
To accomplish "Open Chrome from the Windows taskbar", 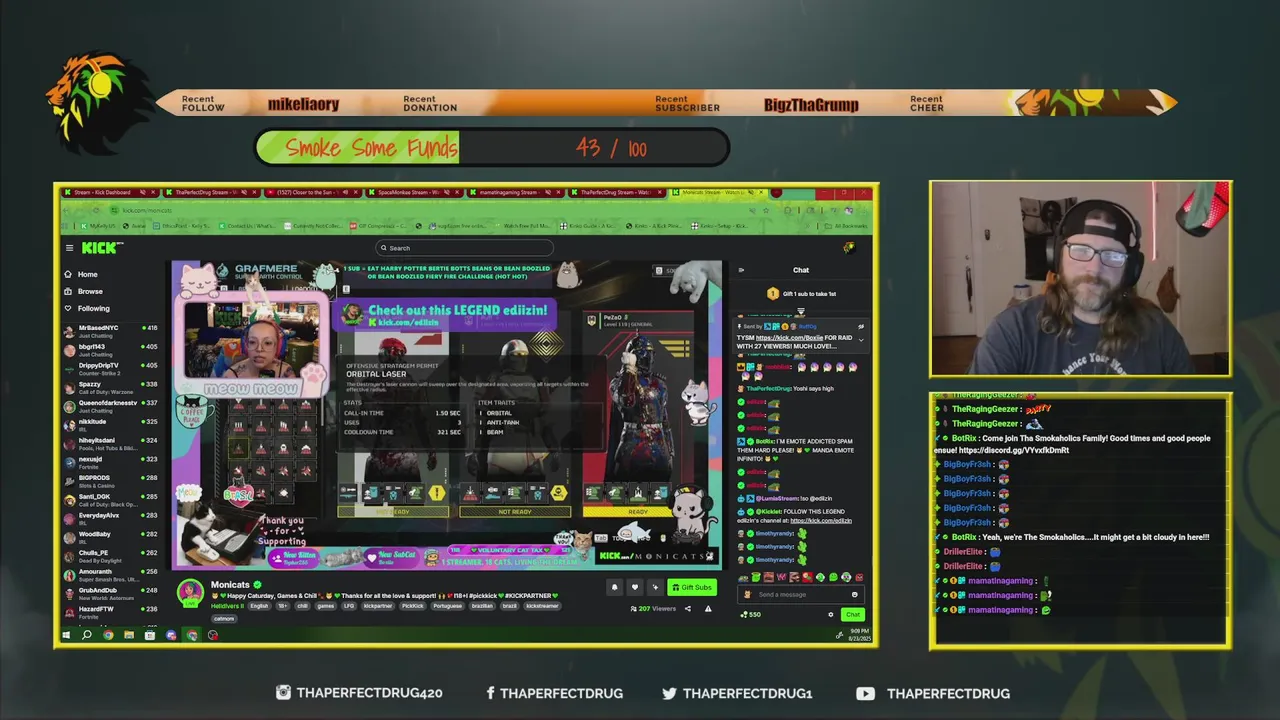I will tap(108, 635).
